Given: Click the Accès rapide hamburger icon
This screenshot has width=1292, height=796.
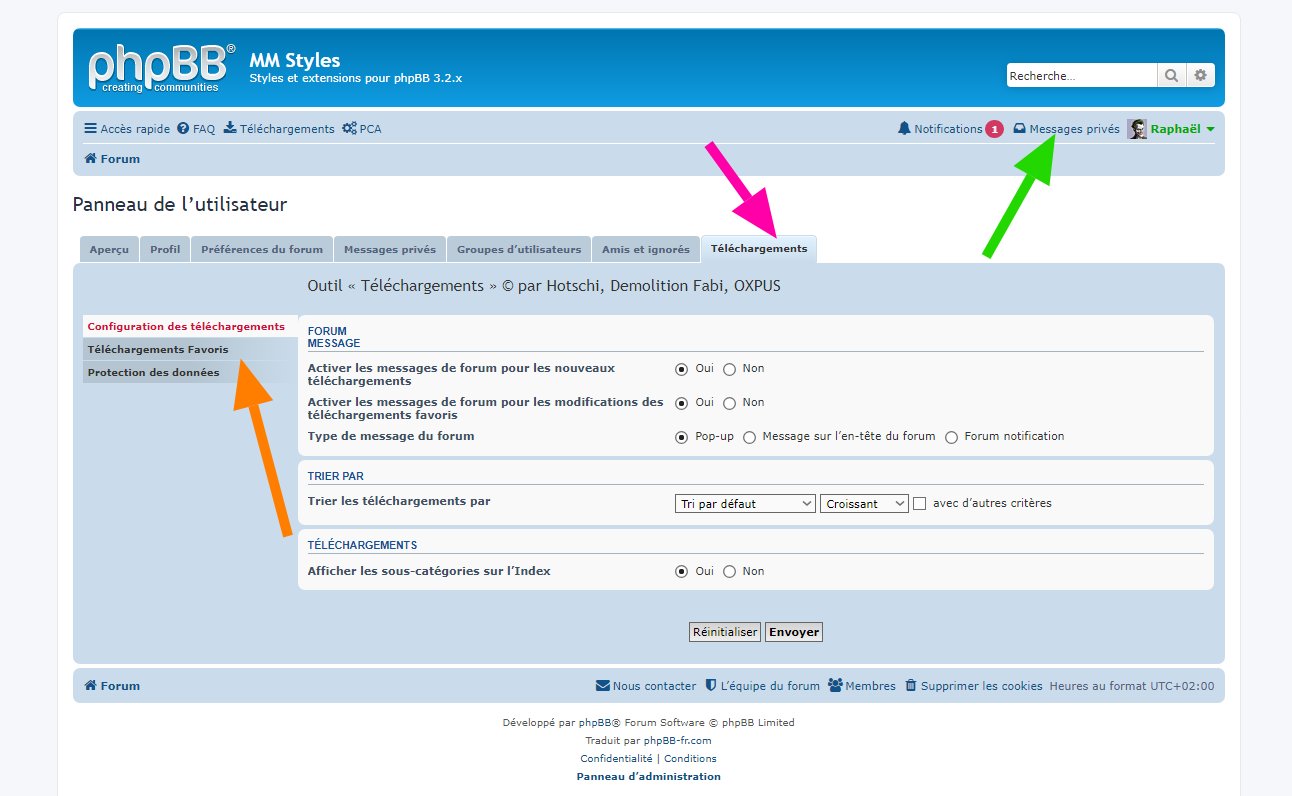Looking at the screenshot, I should coord(91,129).
